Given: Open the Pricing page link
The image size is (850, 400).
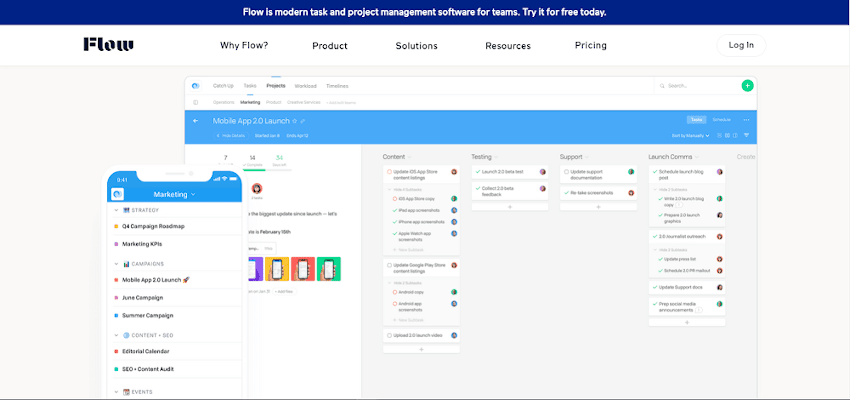Looking at the screenshot, I should pyautogui.click(x=591, y=46).
